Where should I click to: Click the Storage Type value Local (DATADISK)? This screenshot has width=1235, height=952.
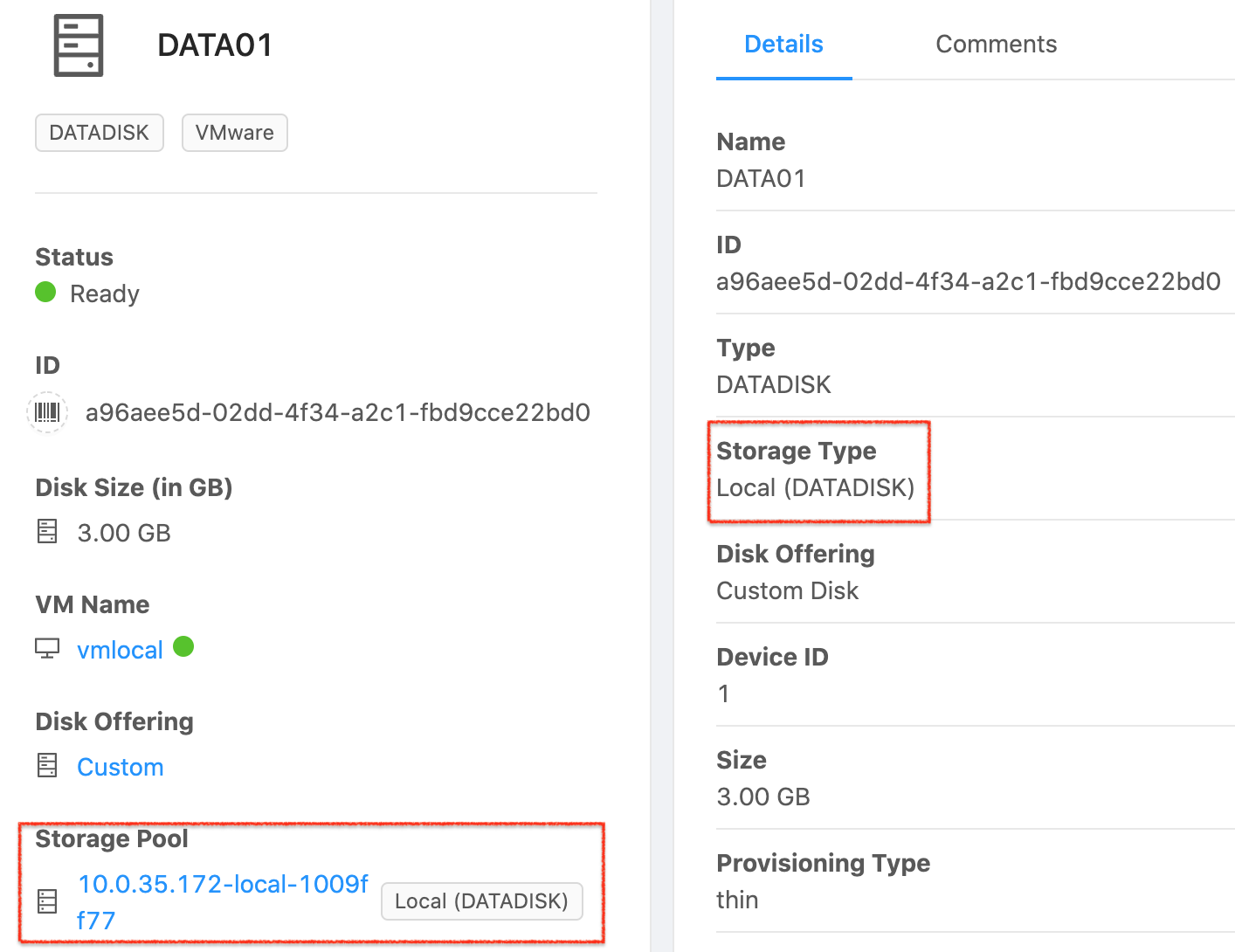point(816,487)
